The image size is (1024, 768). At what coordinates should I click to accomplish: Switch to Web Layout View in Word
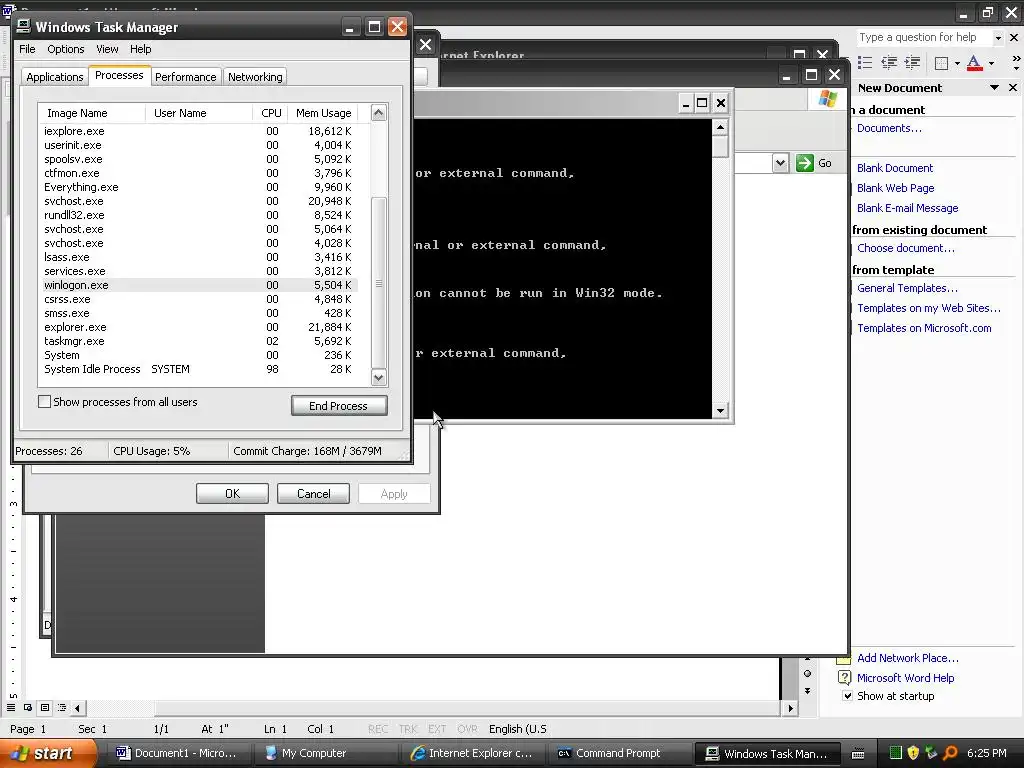tap(28, 707)
